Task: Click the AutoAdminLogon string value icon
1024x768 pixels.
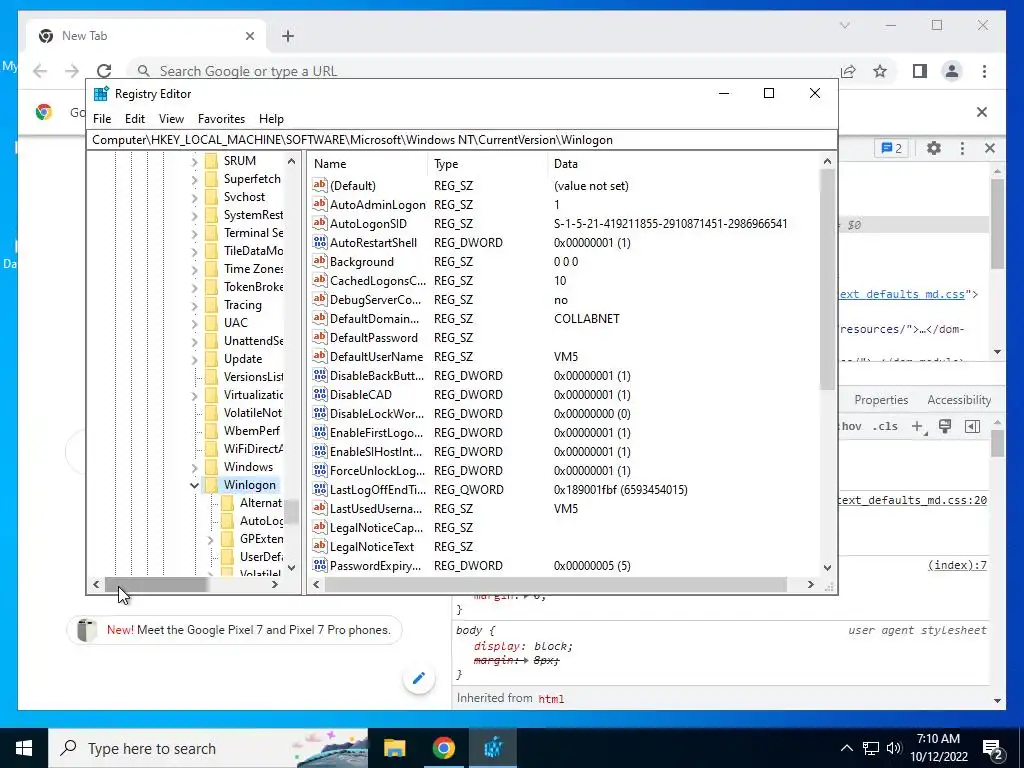Action: 319,204
